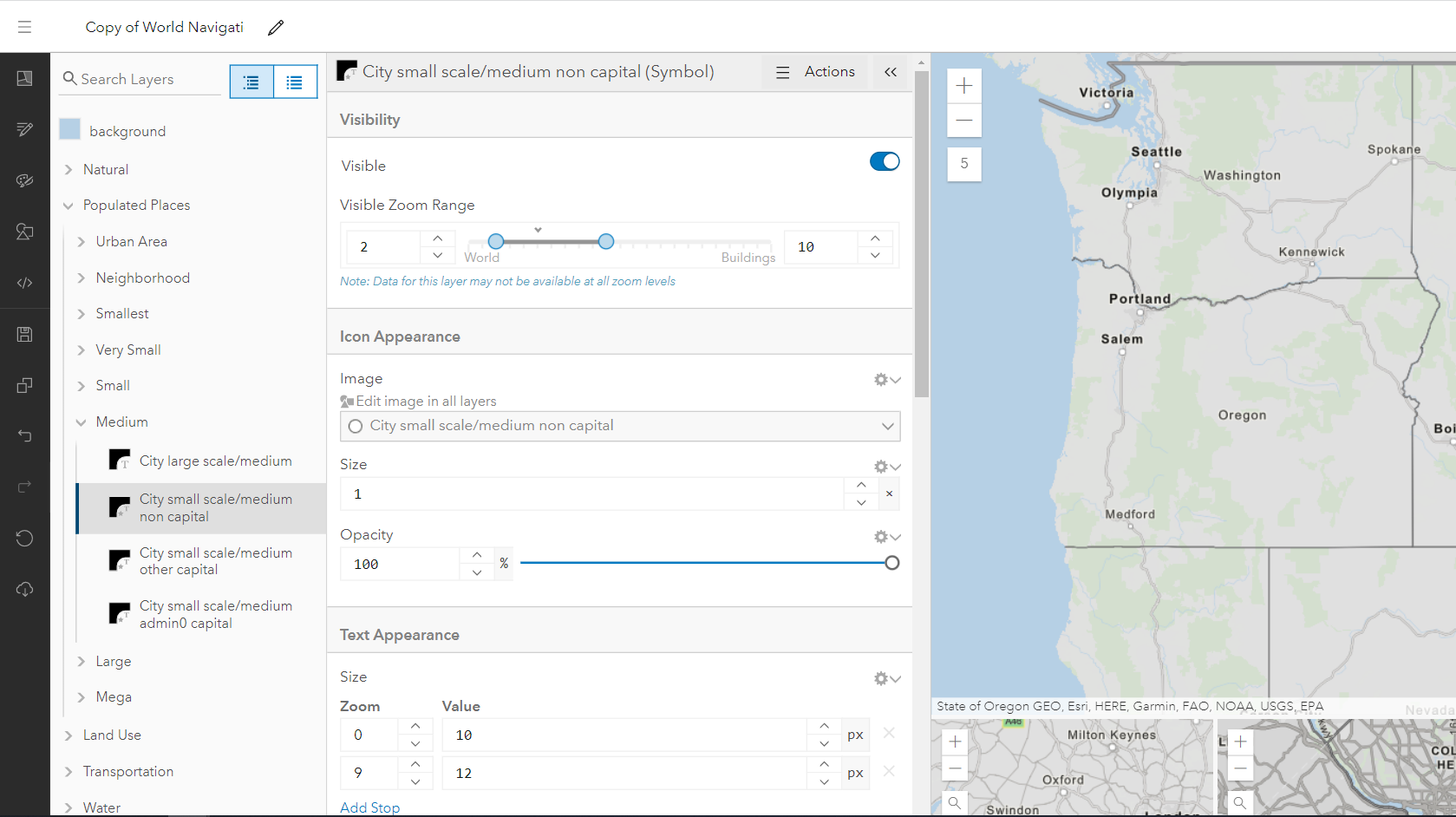Viewport: 1456px width, 817px height.
Task: Expand the Neighborhood group
Action: tap(82, 278)
